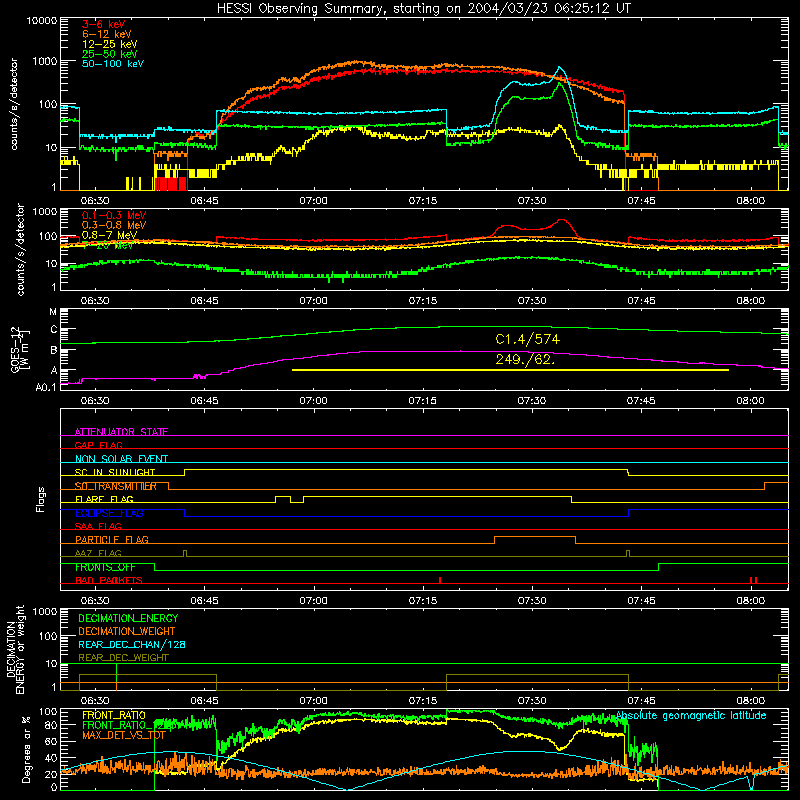Click the cyan 50-100 keV peak near 07:33

tap(560, 68)
